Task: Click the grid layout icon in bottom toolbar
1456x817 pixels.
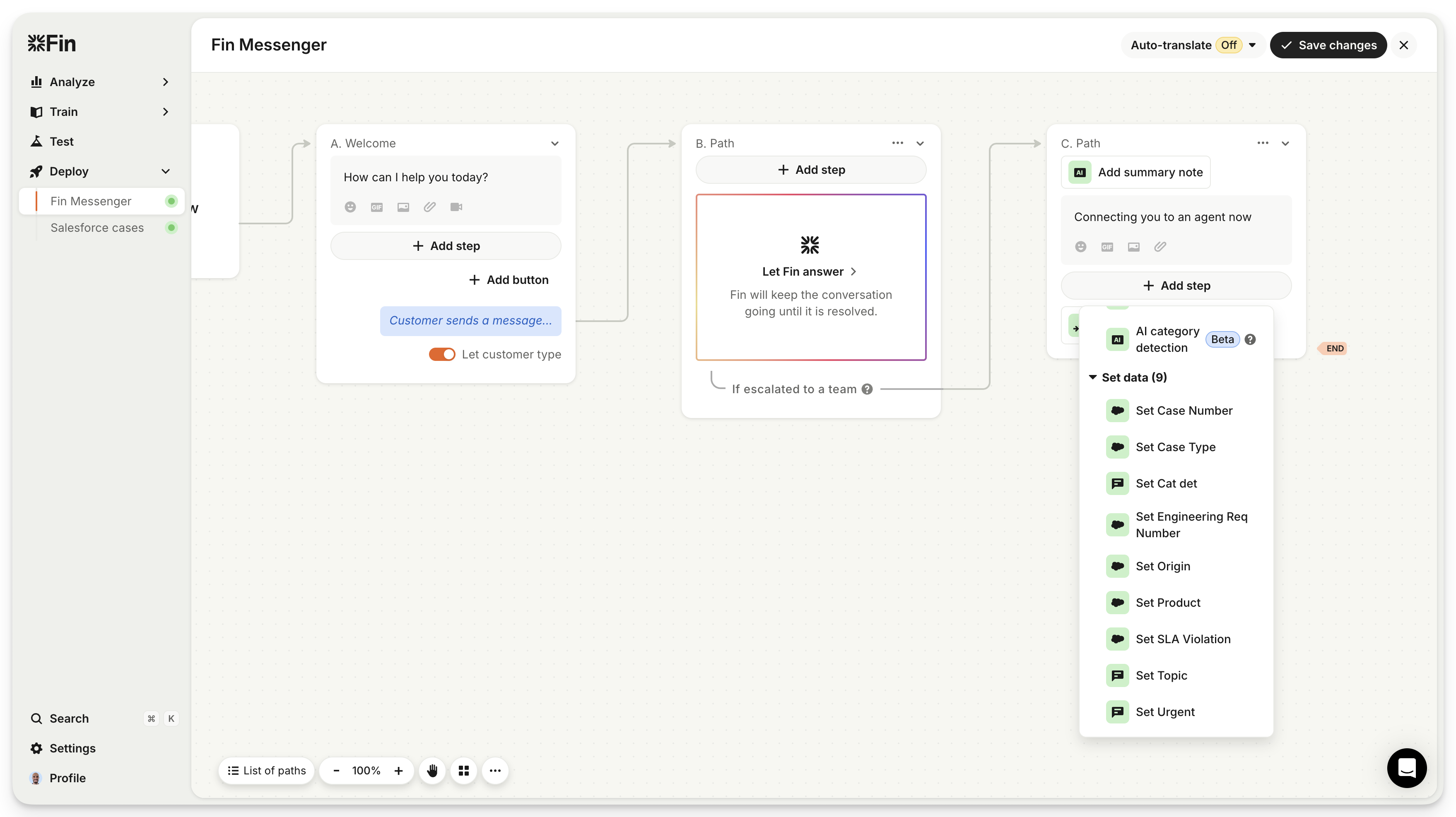Action: click(463, 771)
